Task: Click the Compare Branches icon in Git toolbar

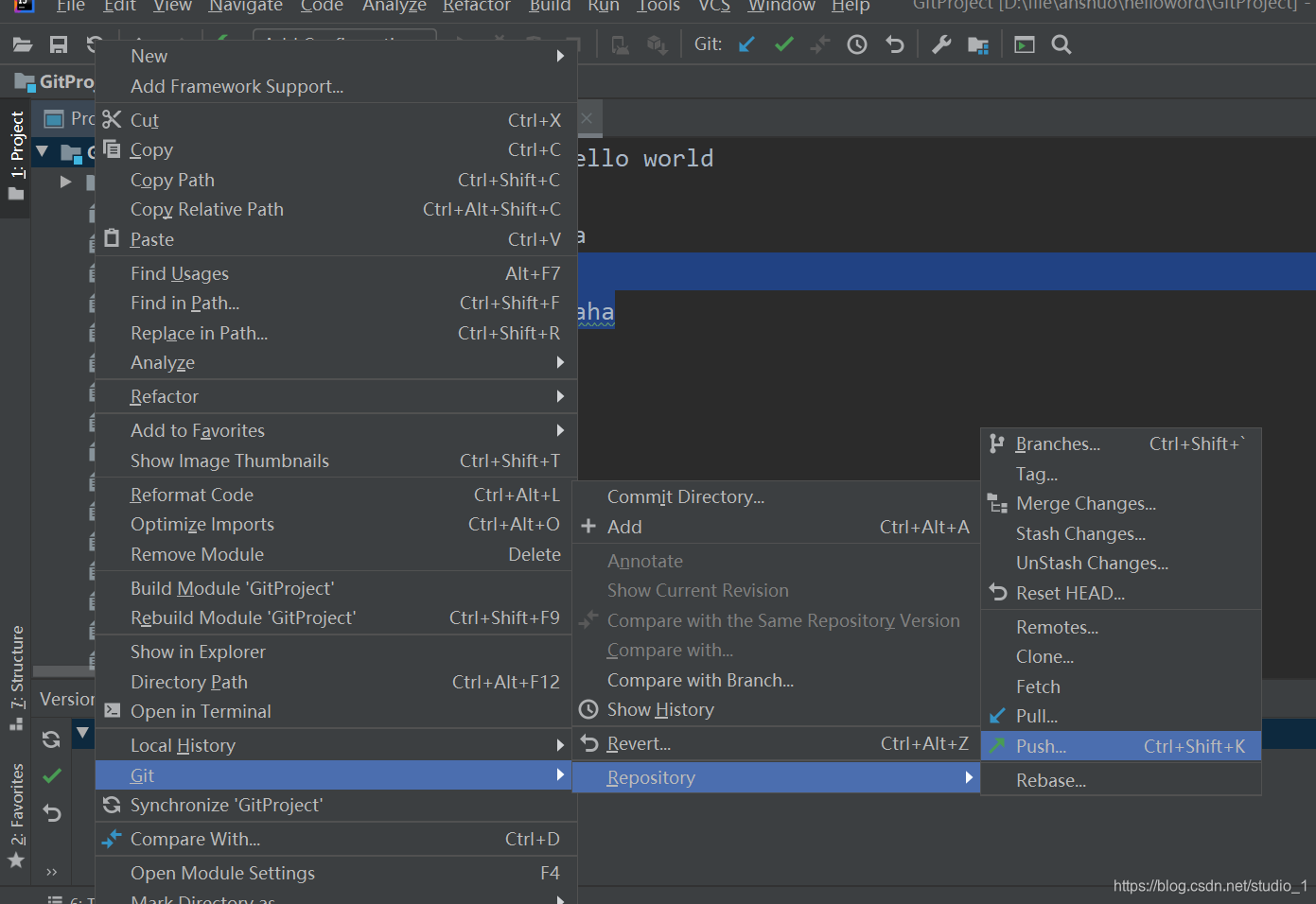Action: [820, 44]
